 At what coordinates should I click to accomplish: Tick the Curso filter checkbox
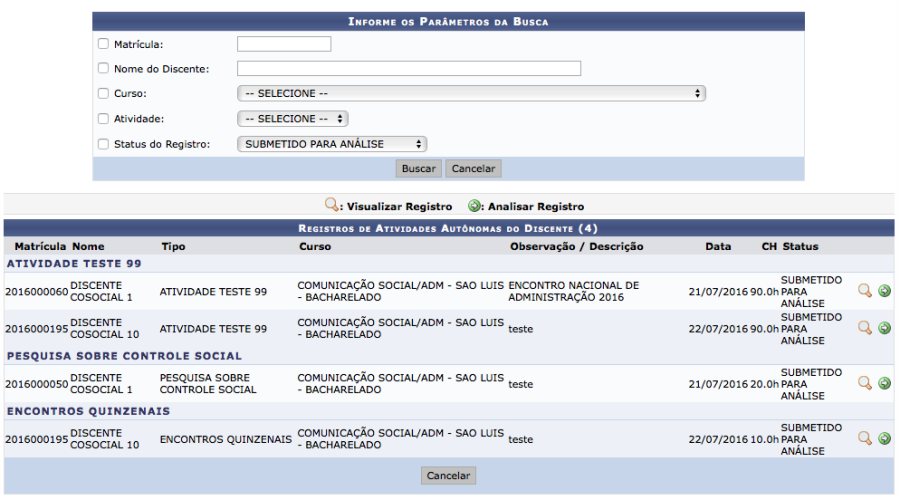coord(103,94)
